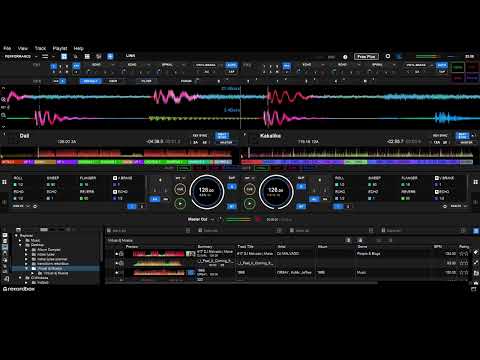Open deck 1 pad mode grid icon
Viewport: 480px width, 360px height.
[x=4, y=182]
